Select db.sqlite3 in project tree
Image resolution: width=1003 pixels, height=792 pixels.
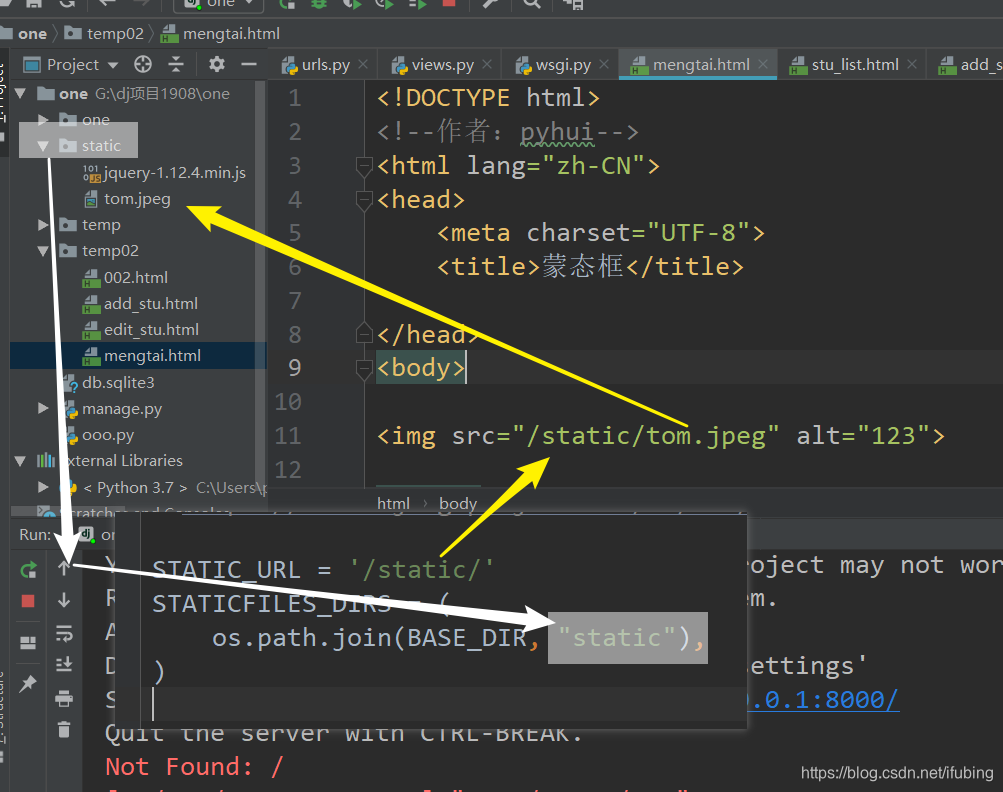point(110,383)
